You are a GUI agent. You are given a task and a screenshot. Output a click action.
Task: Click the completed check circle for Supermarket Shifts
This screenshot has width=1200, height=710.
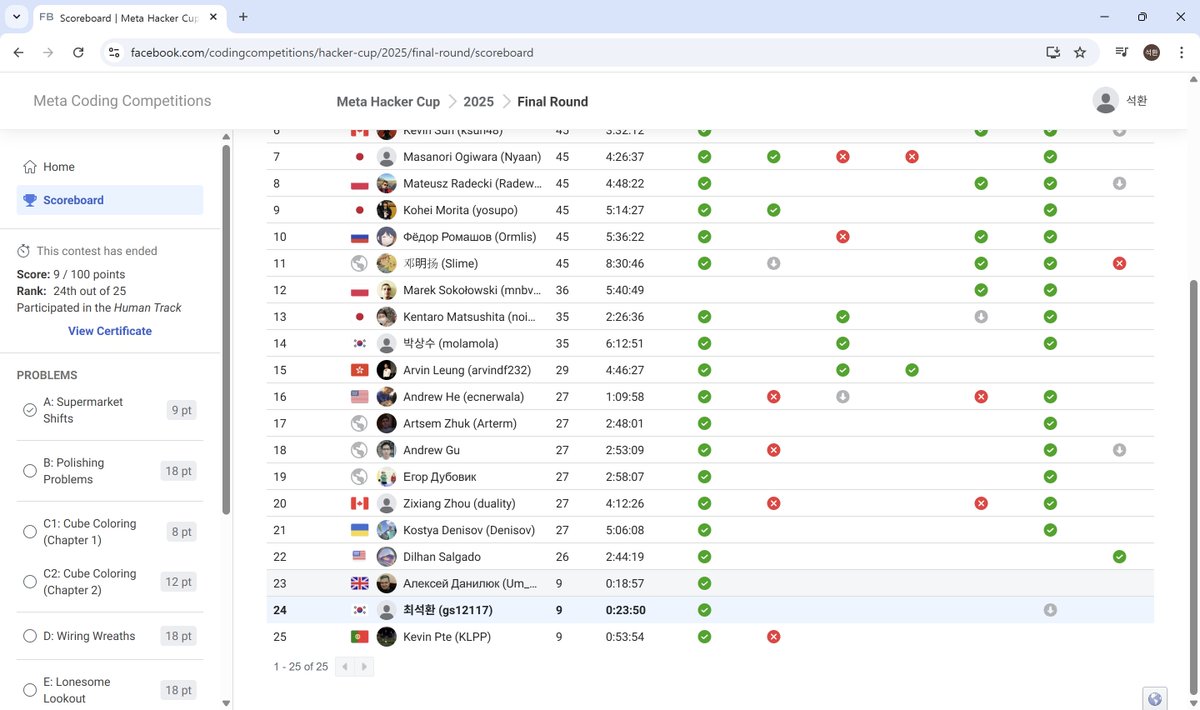[x=30, y=410]
